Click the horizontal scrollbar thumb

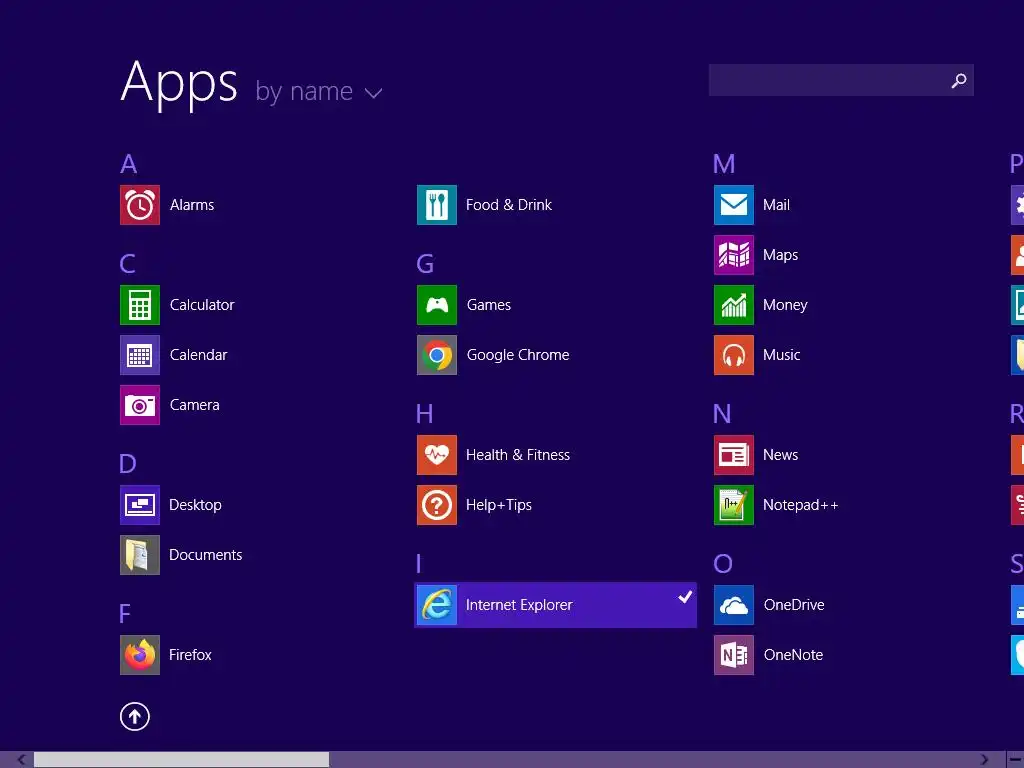pyautogui.click(x=182, y=760)
